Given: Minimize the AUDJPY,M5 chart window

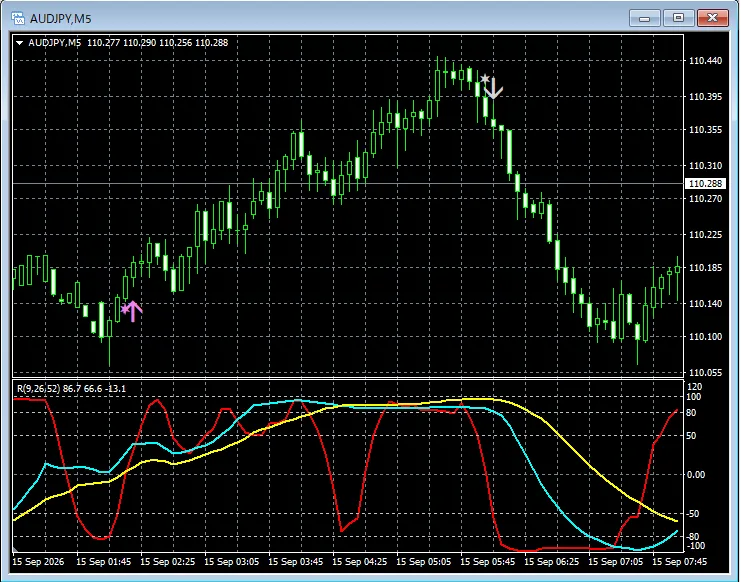Looking at the screenshot, I should point(645,18).
